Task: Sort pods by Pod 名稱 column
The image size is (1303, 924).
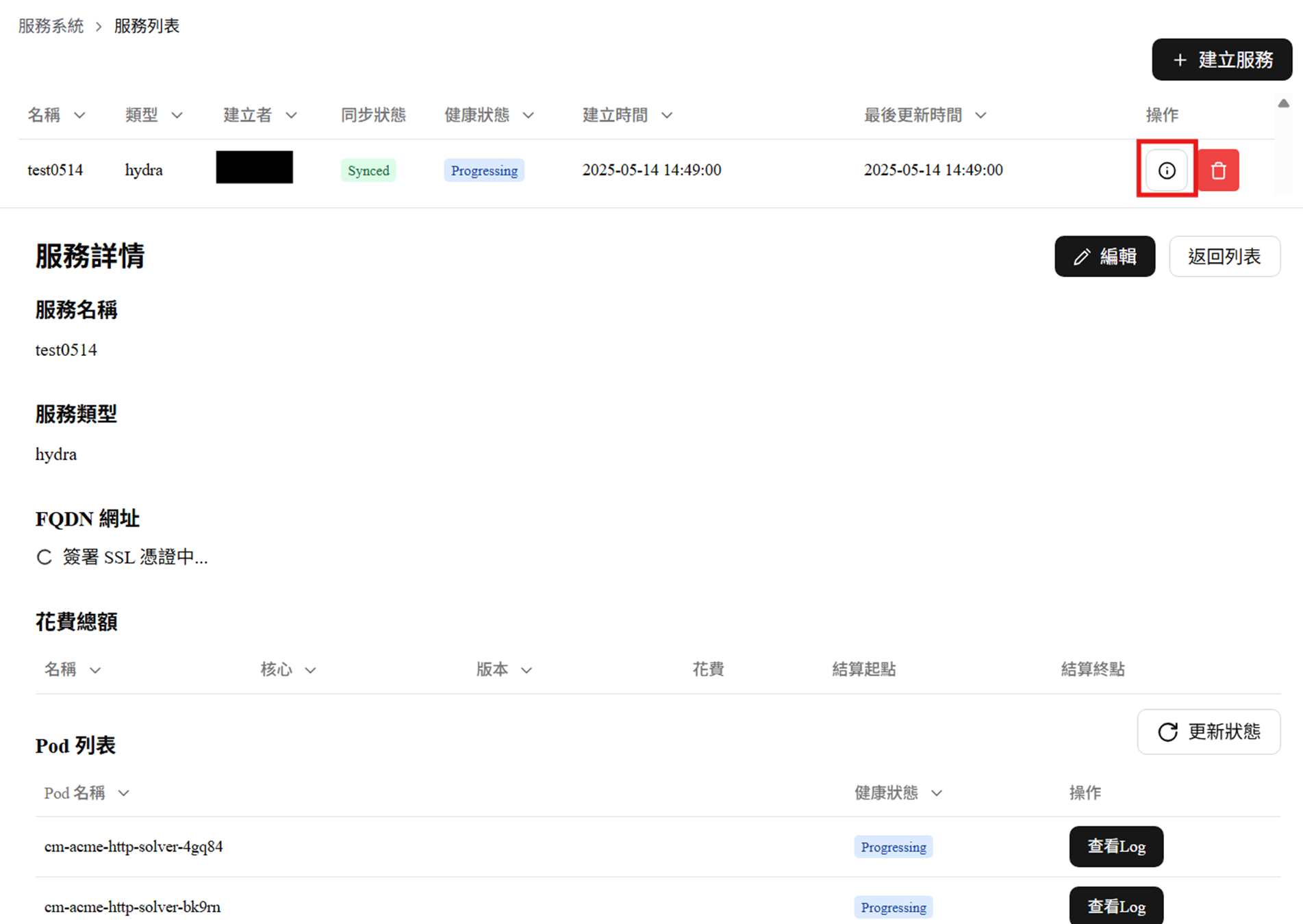Action: [x=123, y=793]
